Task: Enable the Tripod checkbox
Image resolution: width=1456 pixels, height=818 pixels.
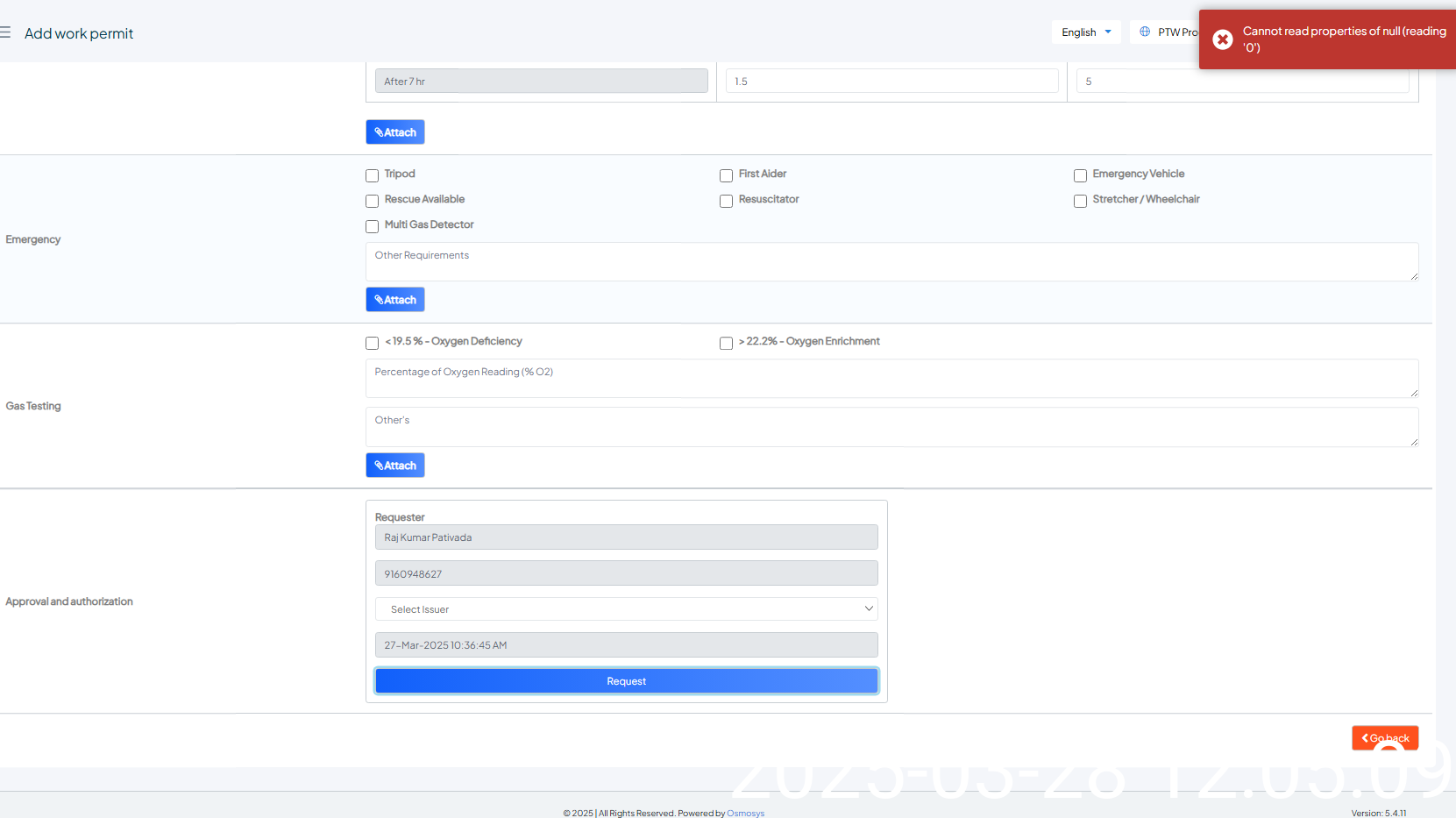Action: pos(373,175)
